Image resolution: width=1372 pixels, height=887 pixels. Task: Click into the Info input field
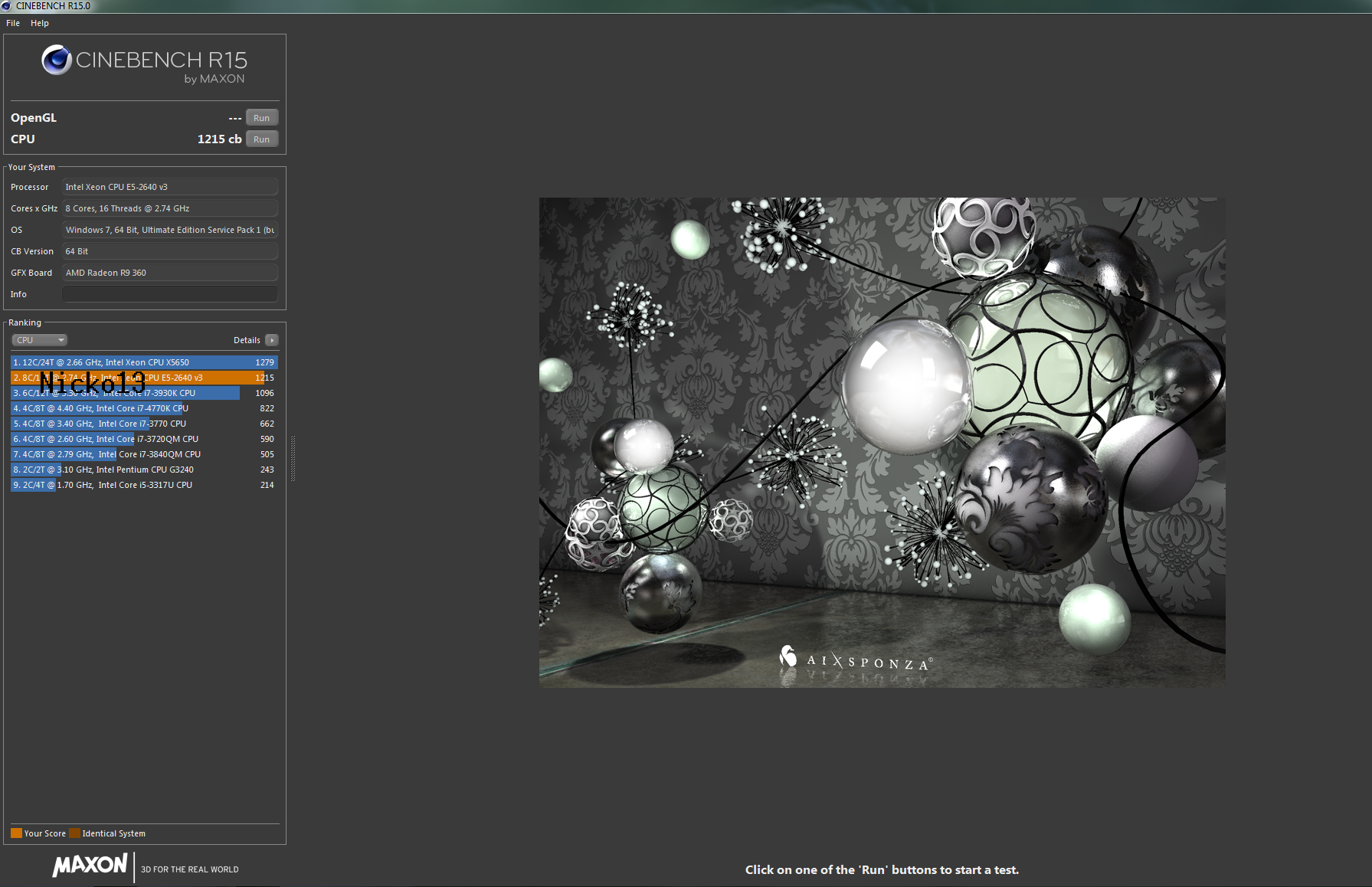pyautogui.click(x=170, y=294)
